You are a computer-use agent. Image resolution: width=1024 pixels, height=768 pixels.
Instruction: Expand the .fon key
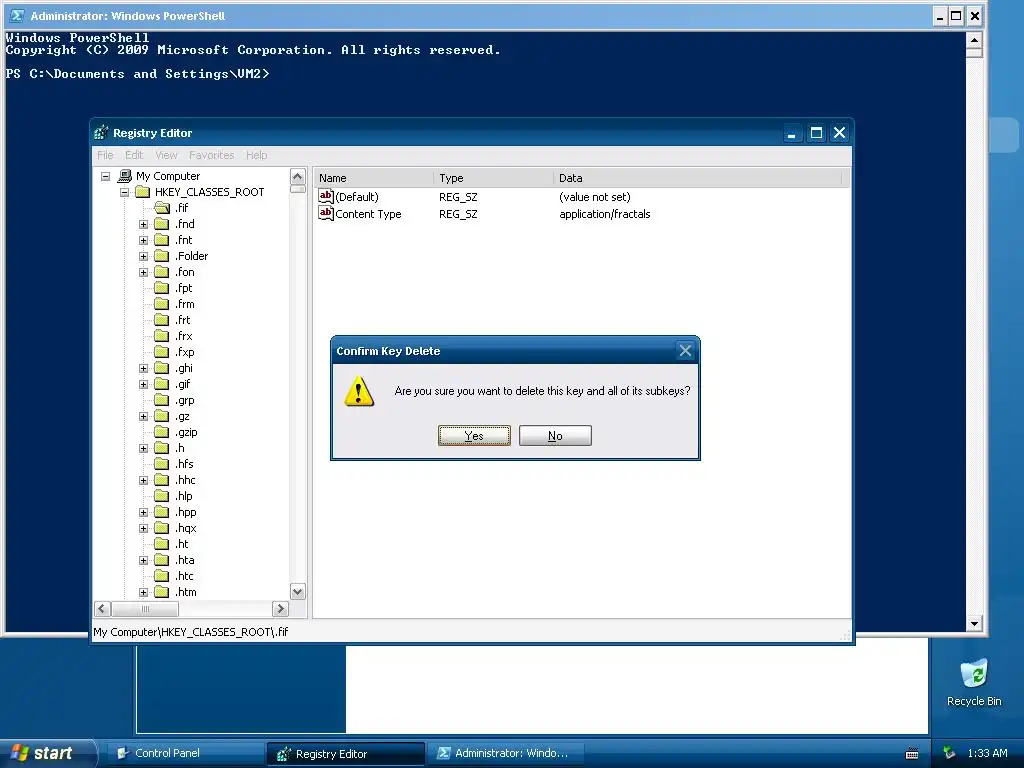pyautogui.click(x=143, y=272)
